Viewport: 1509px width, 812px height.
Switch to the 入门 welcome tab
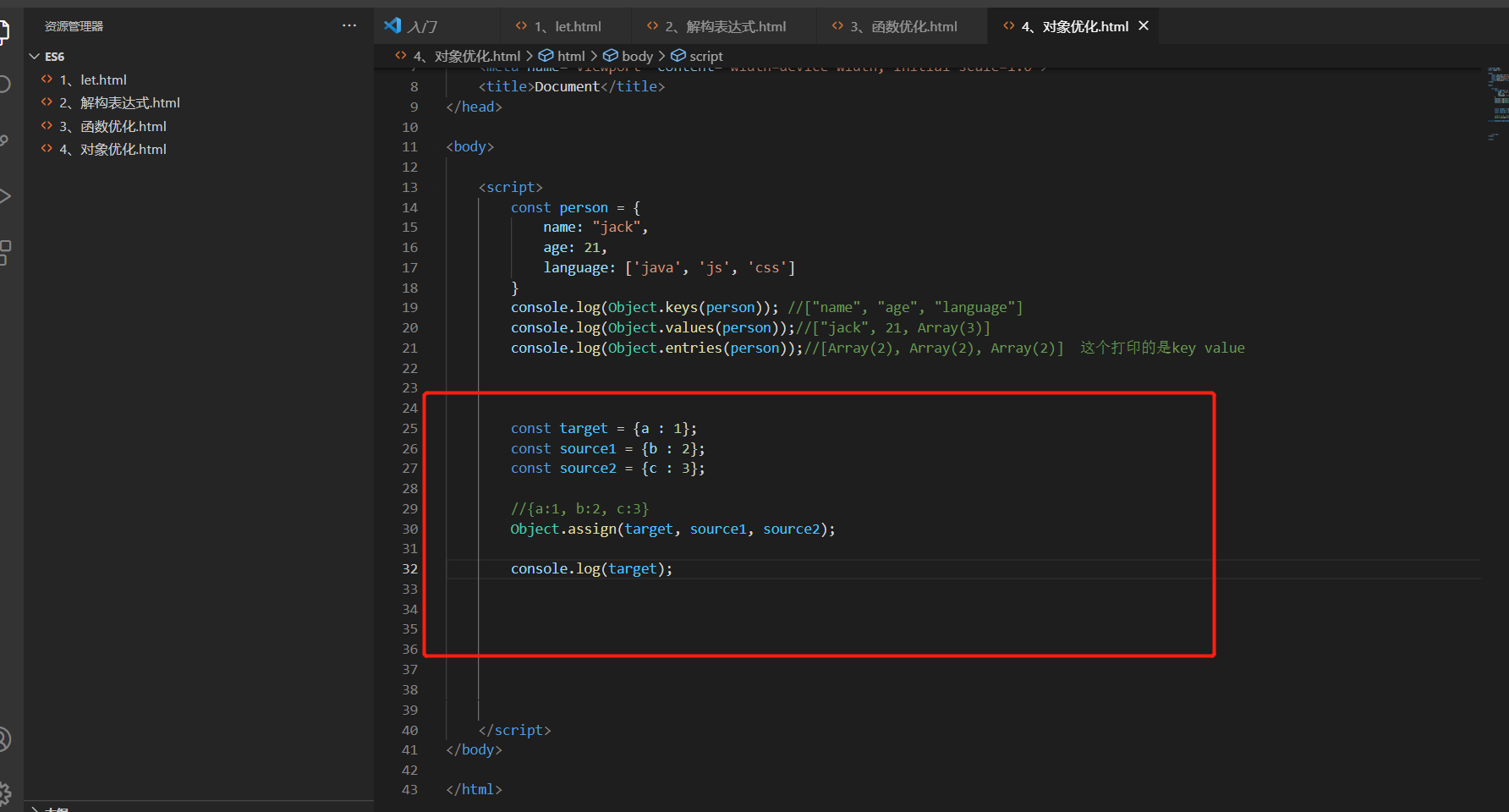click(x=436, y=26)
